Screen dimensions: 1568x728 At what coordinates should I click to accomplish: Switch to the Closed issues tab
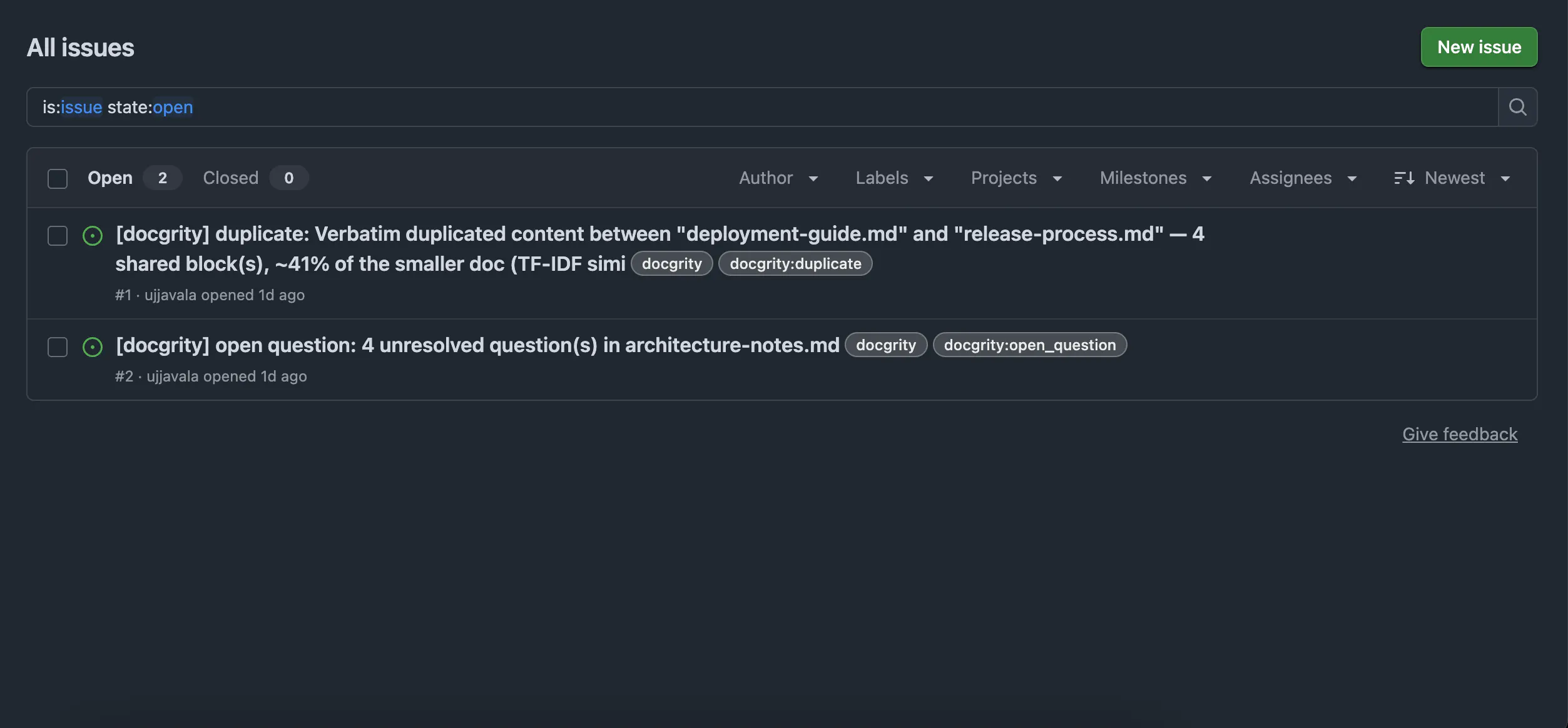[x=255, y=178]
